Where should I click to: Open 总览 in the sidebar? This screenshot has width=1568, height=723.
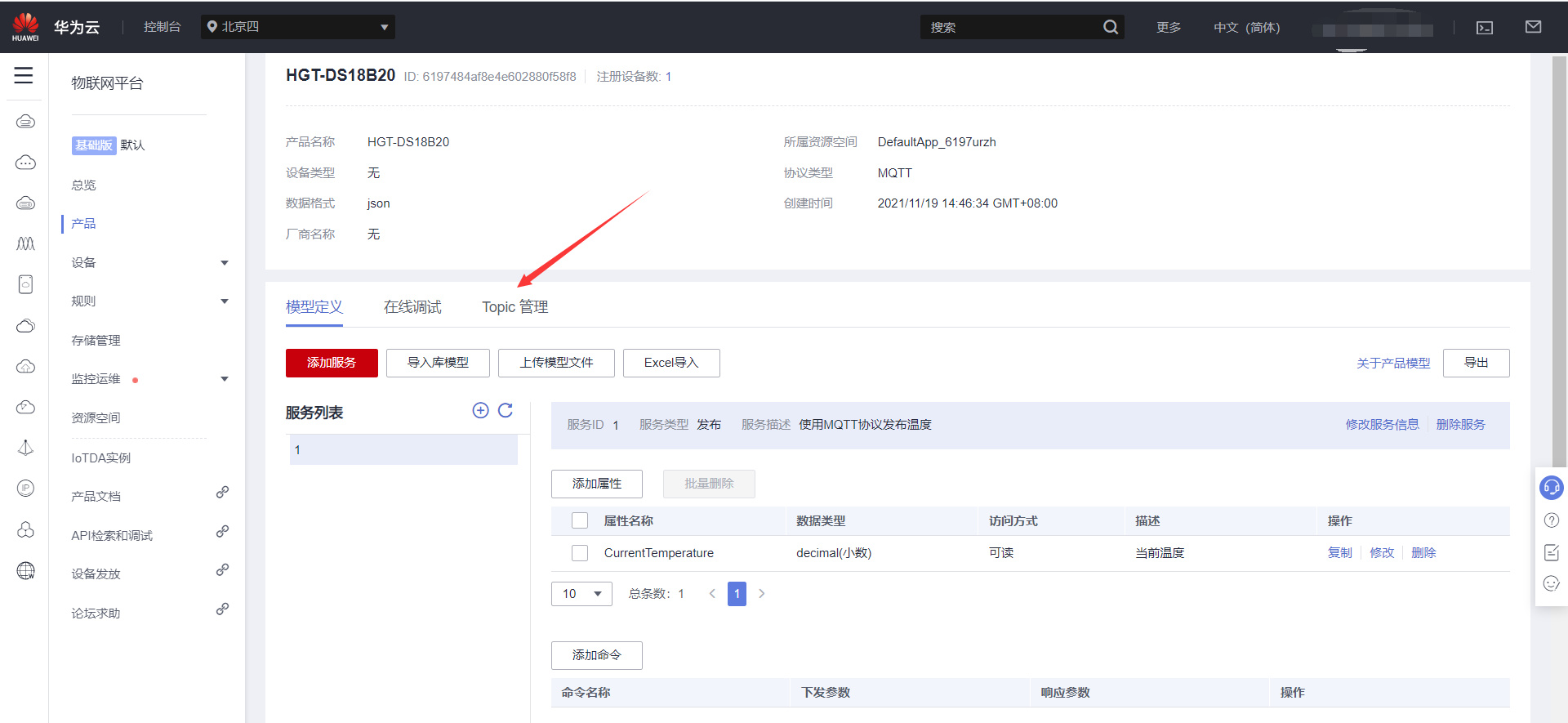pyautogui.click(x=83, y=185)
